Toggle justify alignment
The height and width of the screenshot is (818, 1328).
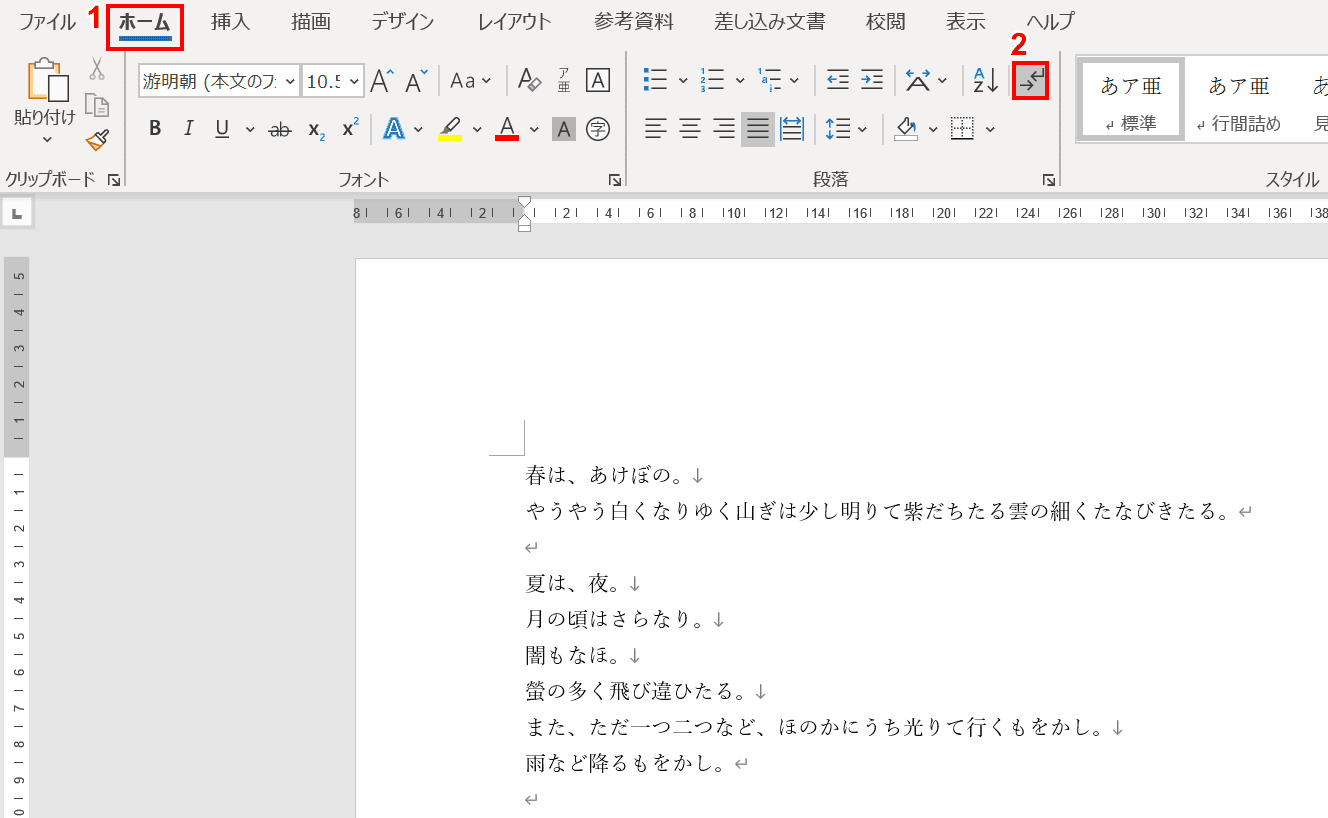758,129
